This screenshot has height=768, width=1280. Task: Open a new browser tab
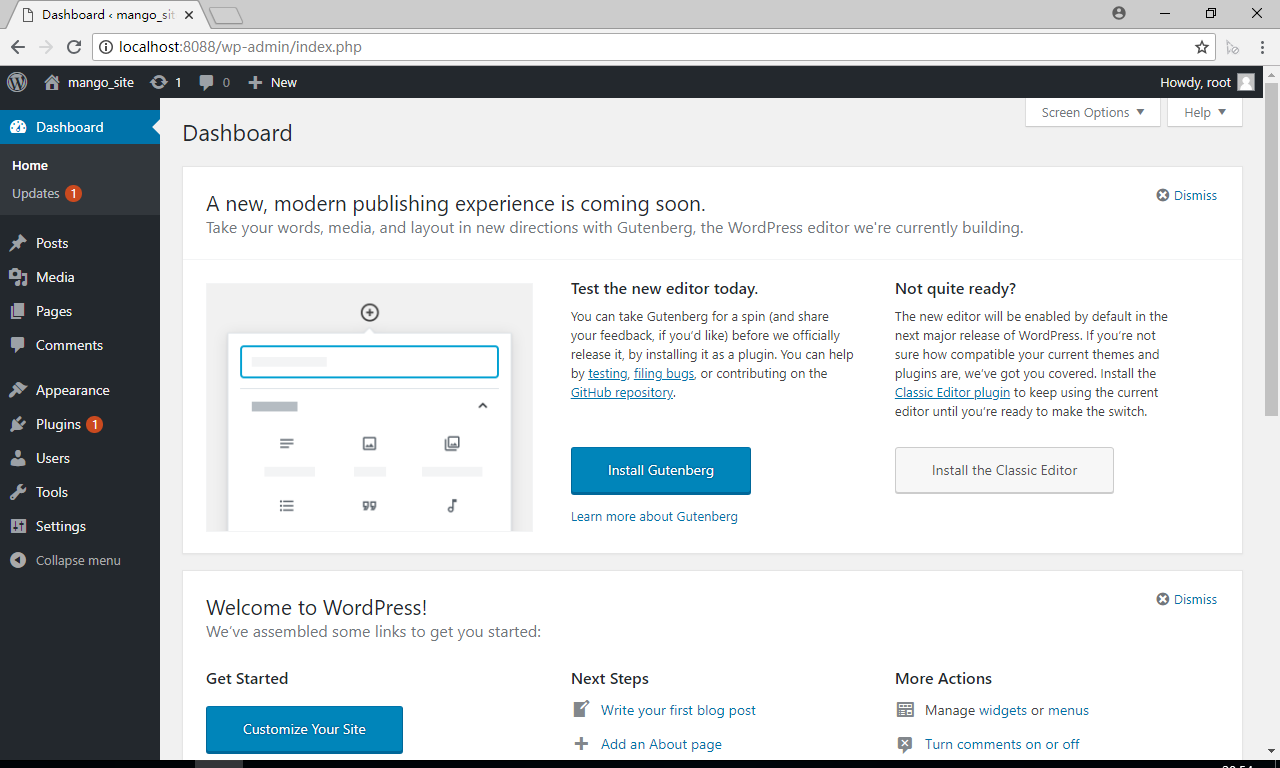[227, 15]
